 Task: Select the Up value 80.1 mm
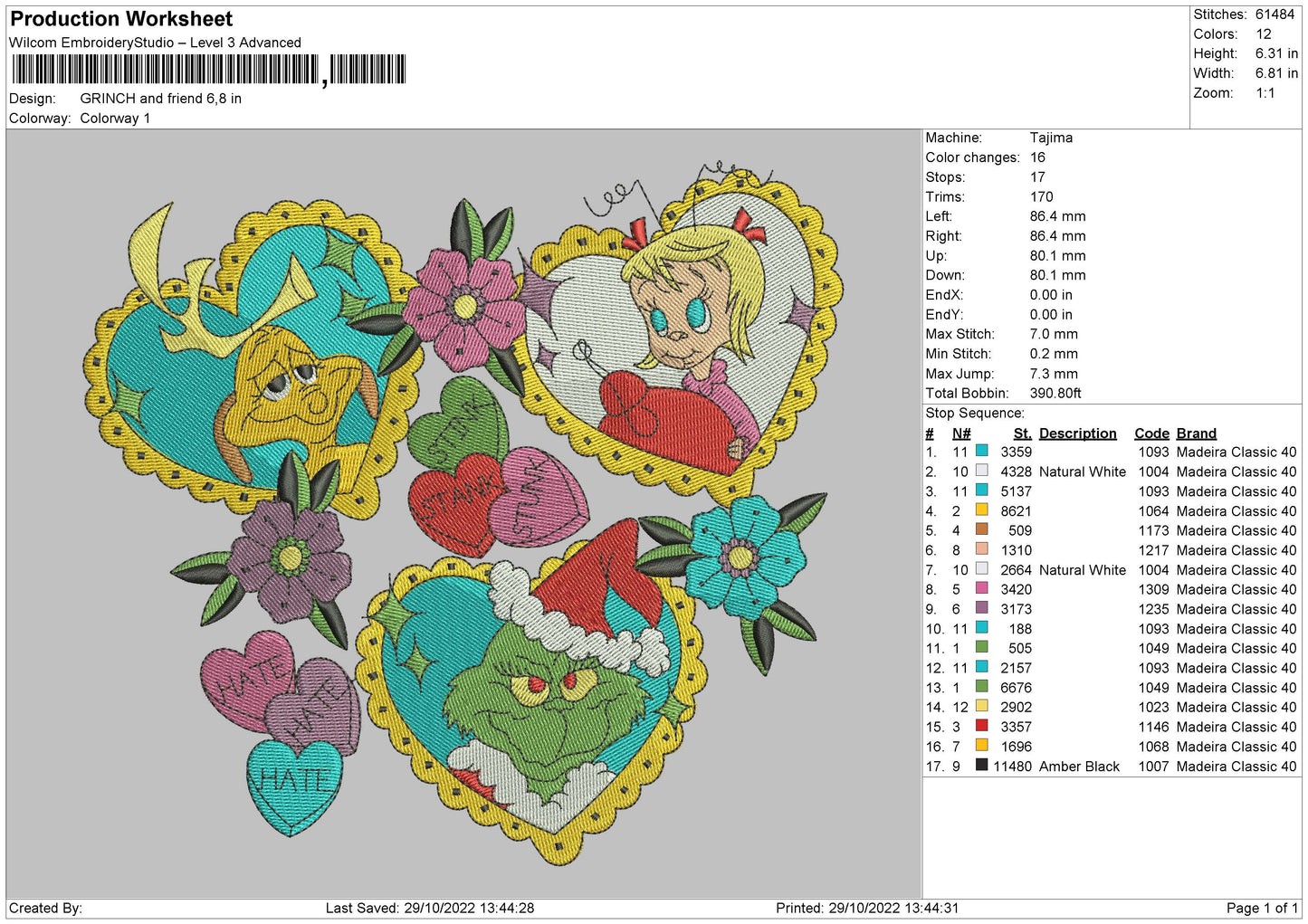(x=1057, y=256)
